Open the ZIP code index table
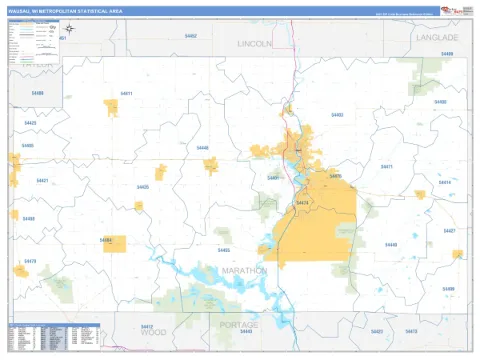The width and height of the screenshot is (480, 360). pos(54,337)
